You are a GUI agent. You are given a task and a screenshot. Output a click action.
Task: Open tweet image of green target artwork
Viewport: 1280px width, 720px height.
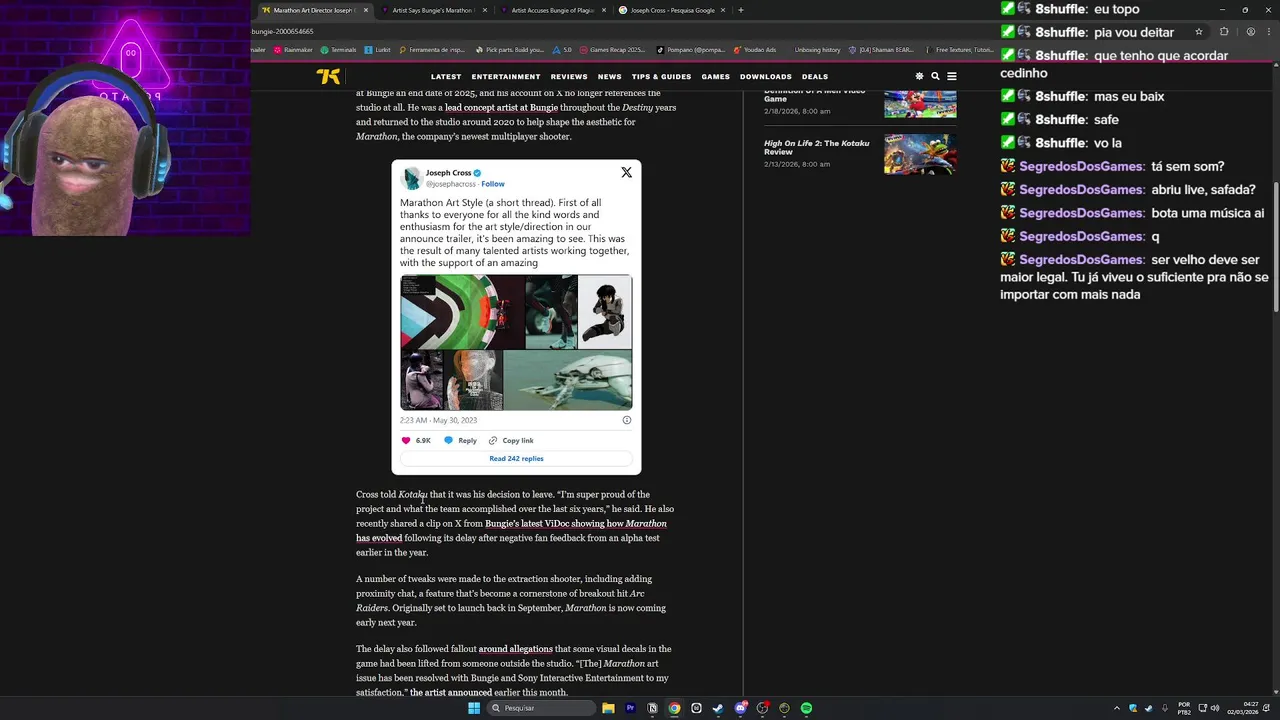pyautogui.click(x=462, y=312)
